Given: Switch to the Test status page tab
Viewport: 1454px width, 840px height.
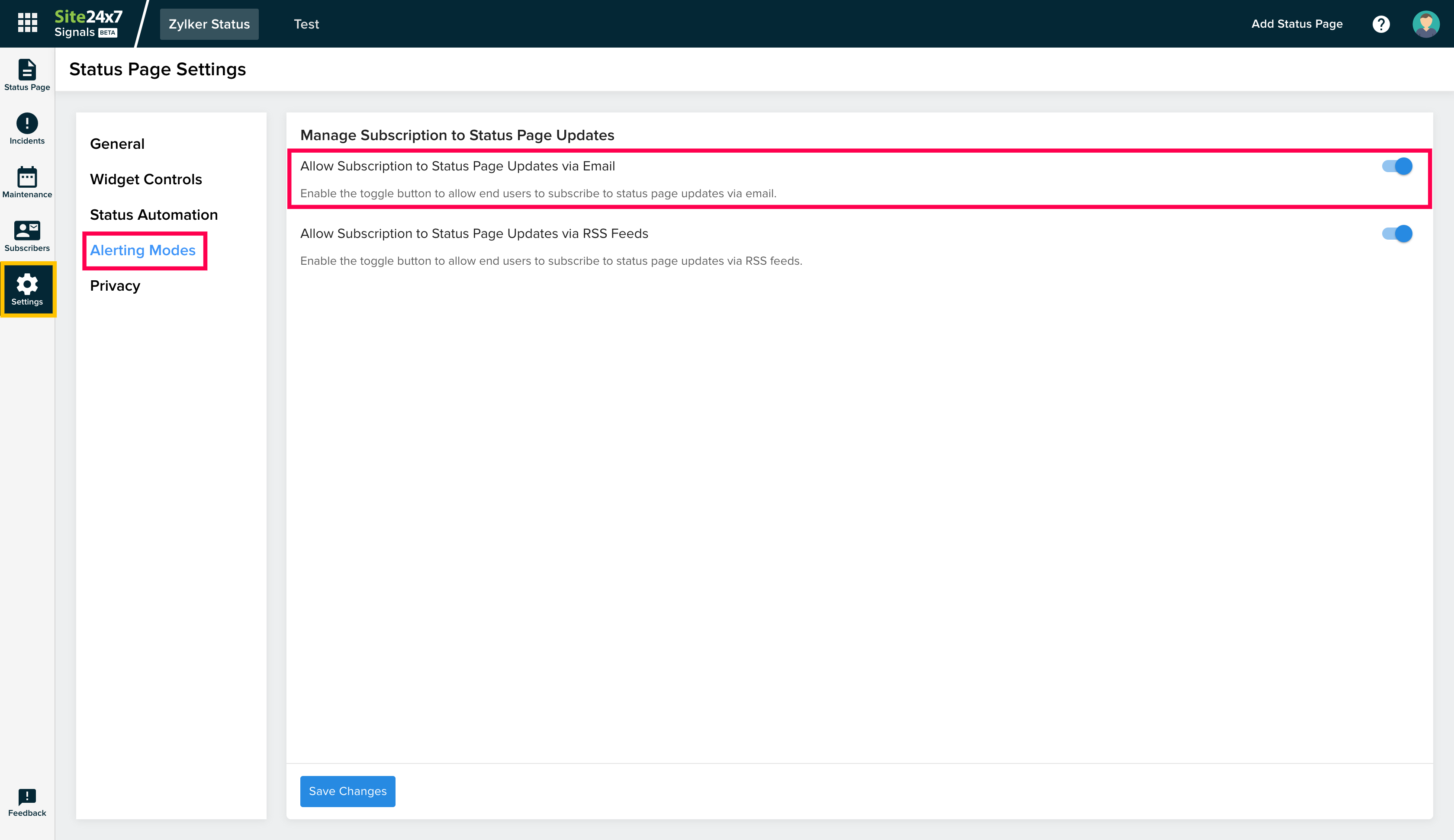Looking at the screenshot, I should 306,24.
